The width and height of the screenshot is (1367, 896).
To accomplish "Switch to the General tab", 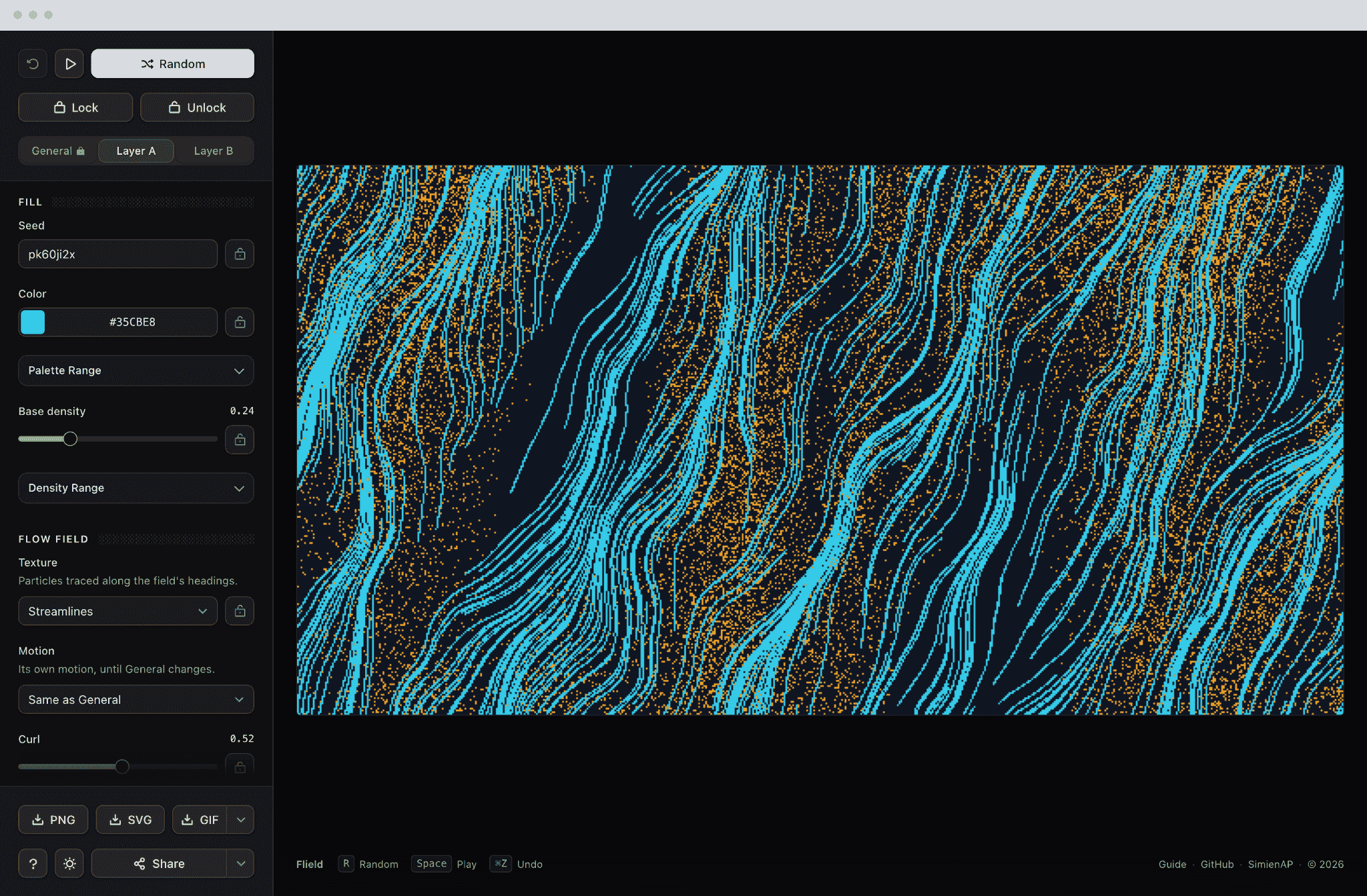I will point(58,151).
